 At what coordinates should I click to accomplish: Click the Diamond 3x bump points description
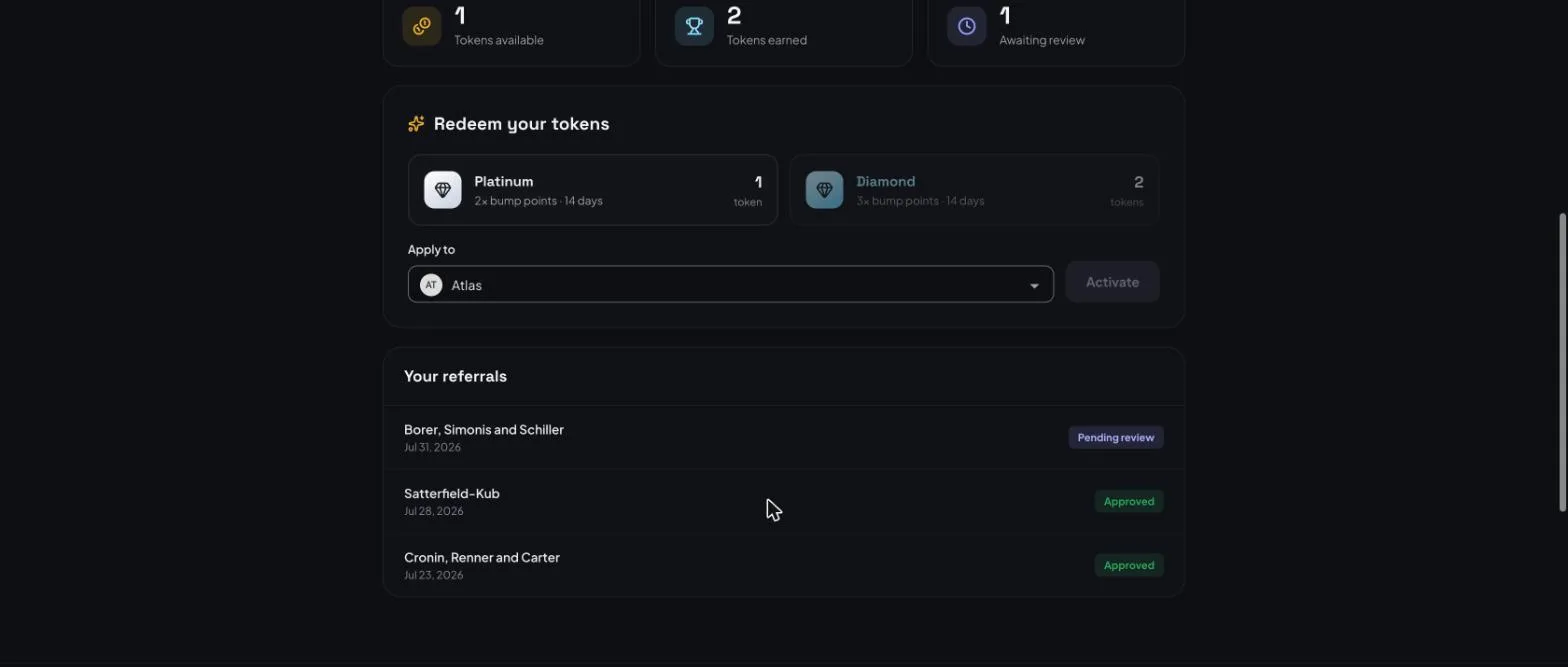[x=920, y=201]
